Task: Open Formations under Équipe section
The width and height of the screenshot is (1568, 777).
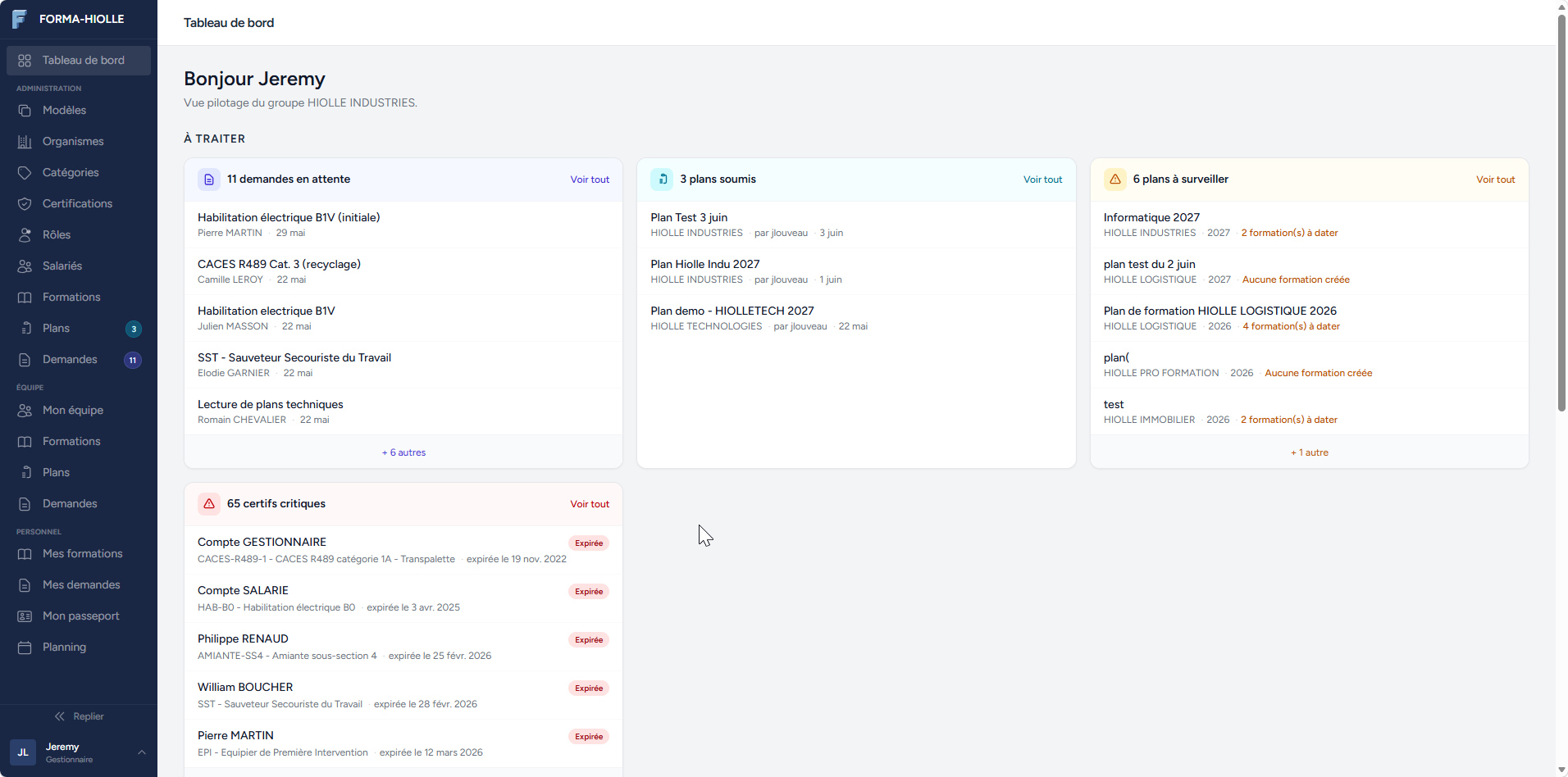Action: [79, 442]
